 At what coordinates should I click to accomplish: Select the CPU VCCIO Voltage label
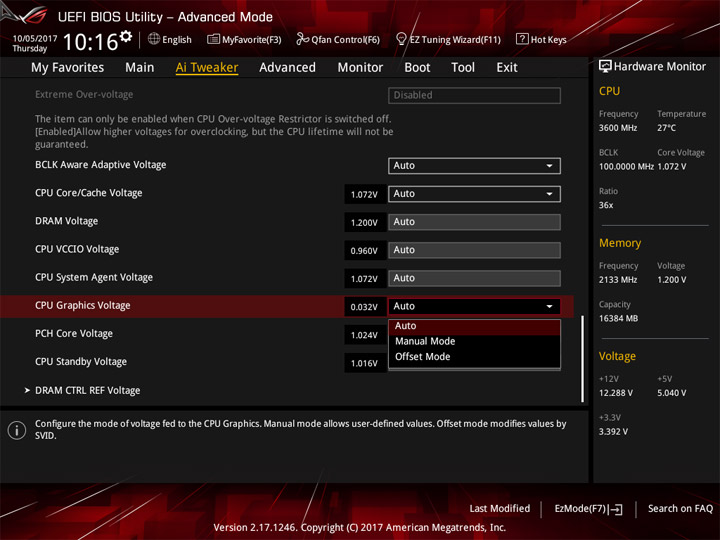coord(77,249)
